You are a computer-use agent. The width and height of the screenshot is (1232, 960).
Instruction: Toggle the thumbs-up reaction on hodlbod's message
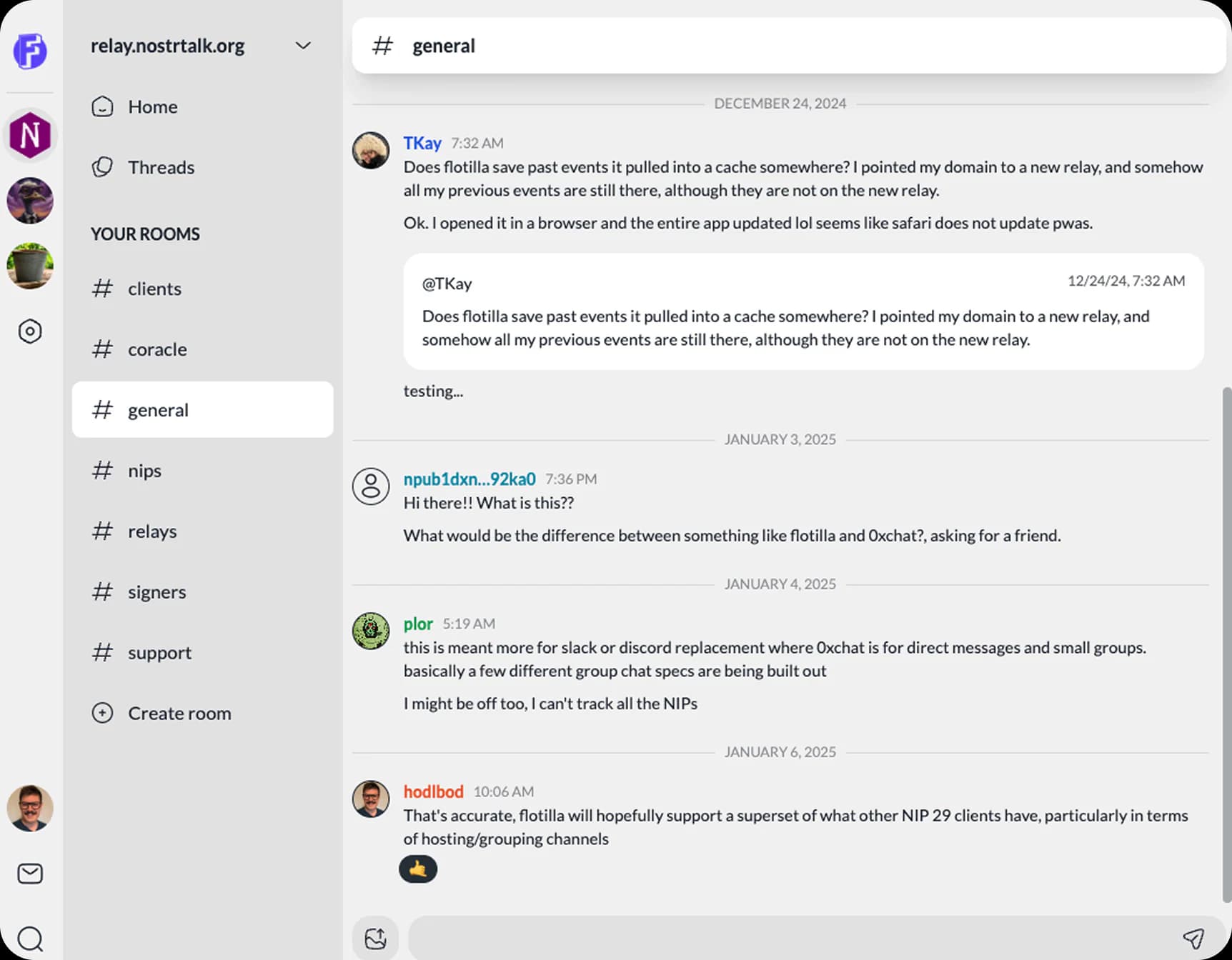[418, 869]
